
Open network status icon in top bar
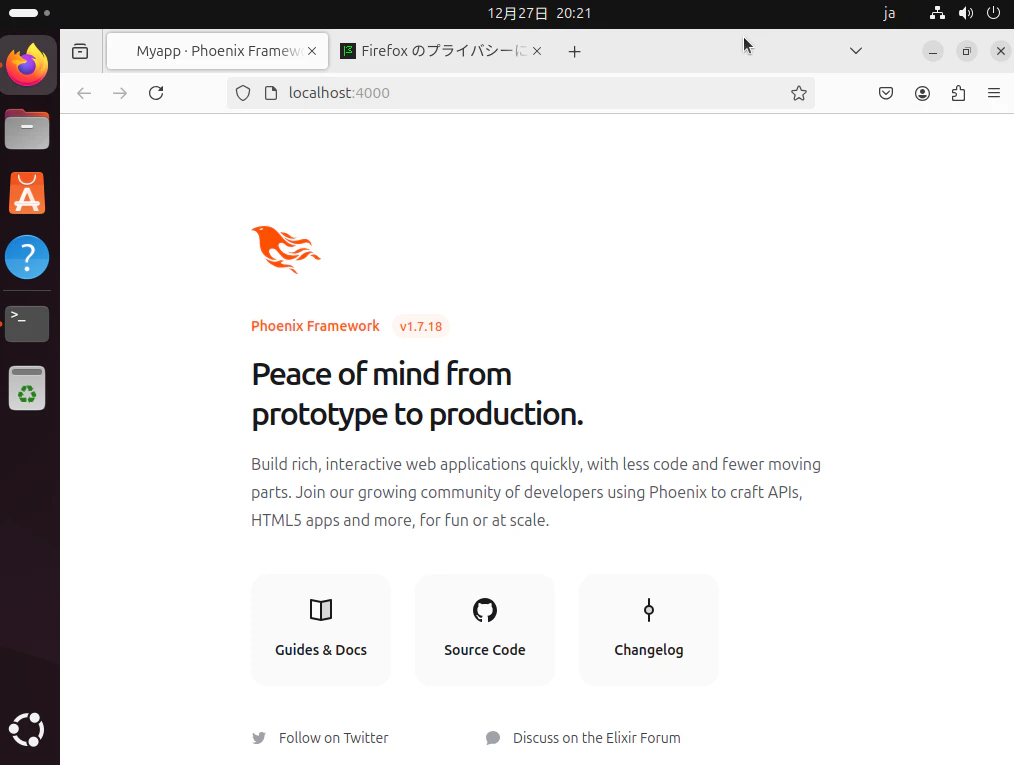coord(937,13)
